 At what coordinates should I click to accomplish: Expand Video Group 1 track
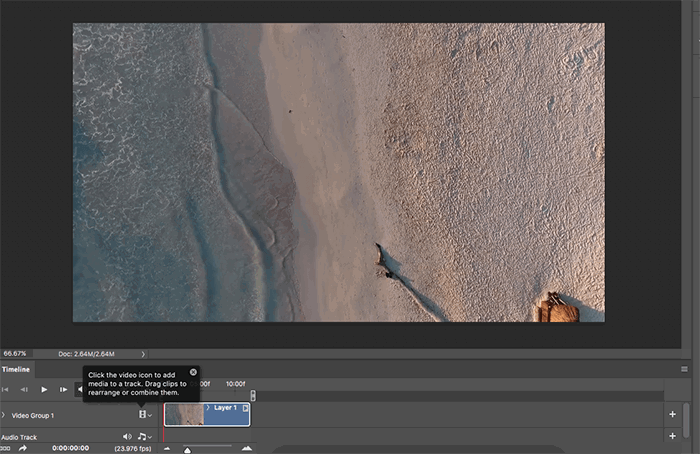[4, 415]
